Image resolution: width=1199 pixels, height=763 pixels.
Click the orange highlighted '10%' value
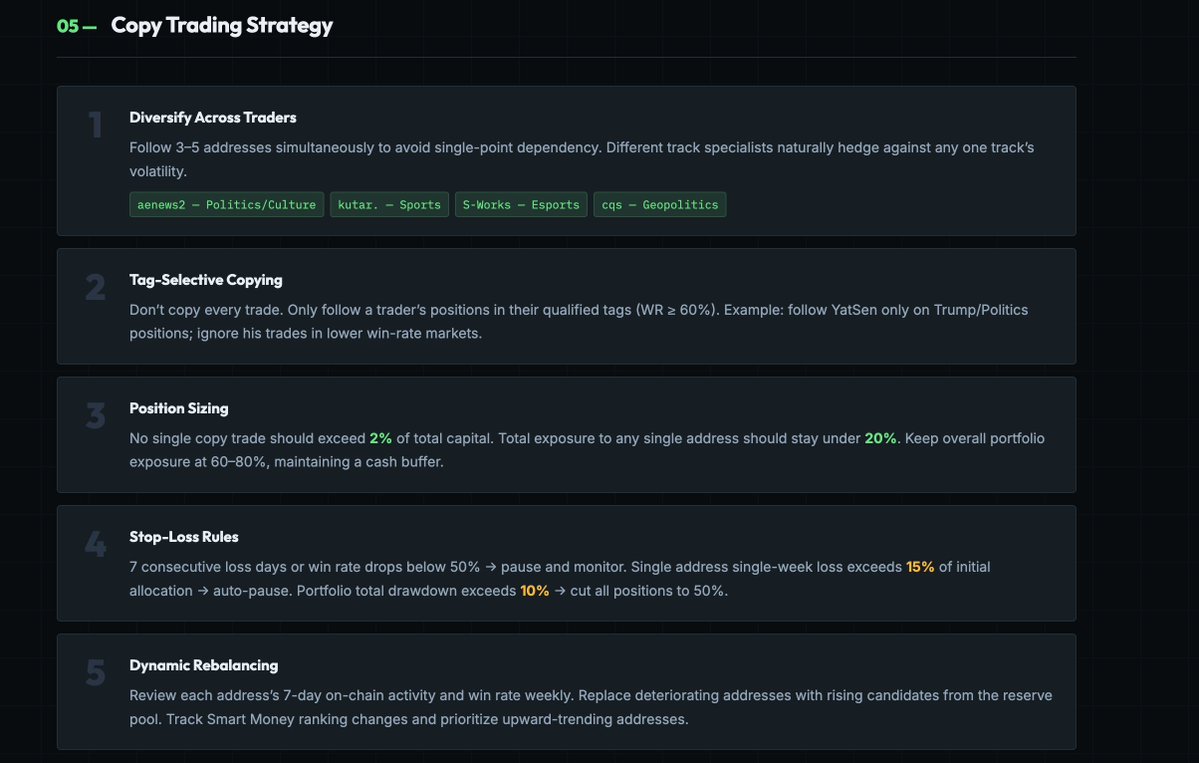(535, 590)
